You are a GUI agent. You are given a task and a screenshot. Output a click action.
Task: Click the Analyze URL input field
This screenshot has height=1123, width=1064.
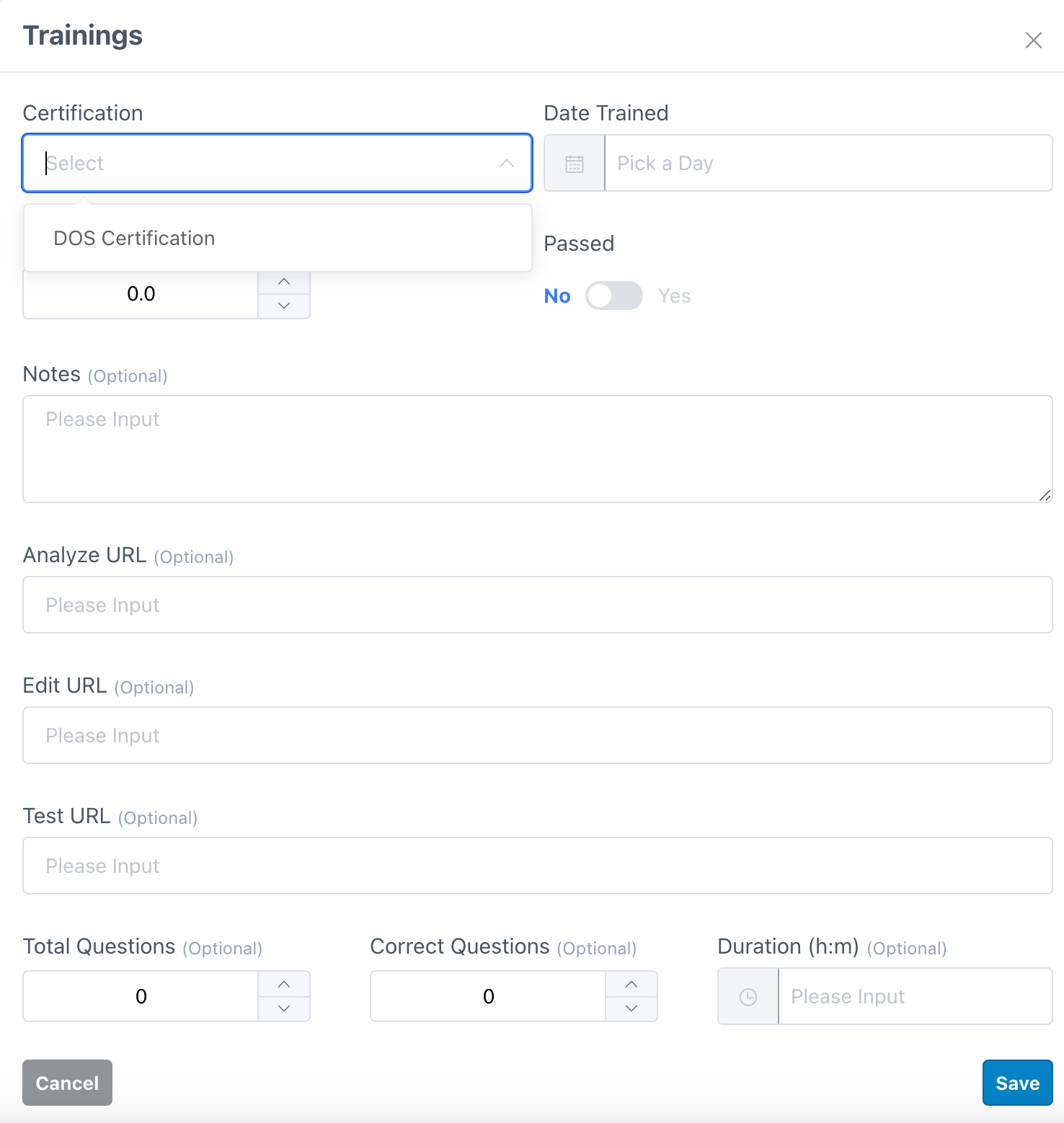(538, 605)
